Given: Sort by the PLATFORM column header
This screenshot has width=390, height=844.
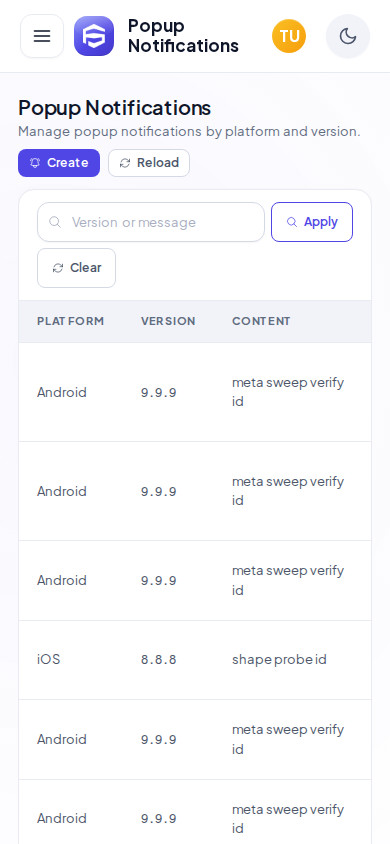Looking at the screenshot, I should [70, 321].
